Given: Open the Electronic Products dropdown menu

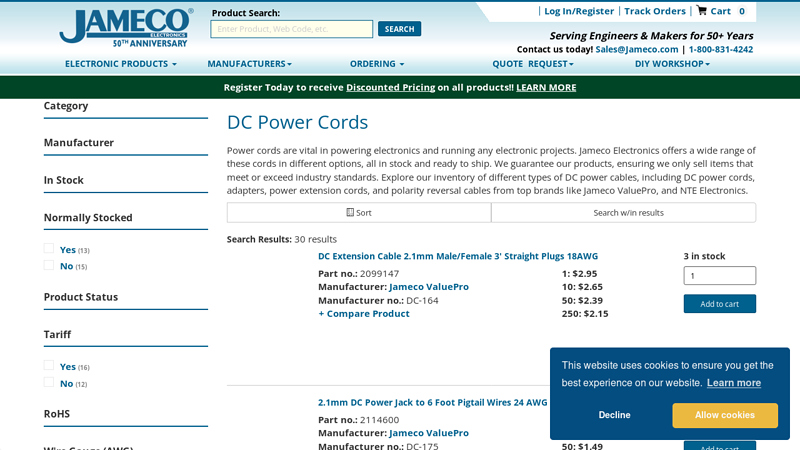Looking at the screenshot, I should point(120,64).
